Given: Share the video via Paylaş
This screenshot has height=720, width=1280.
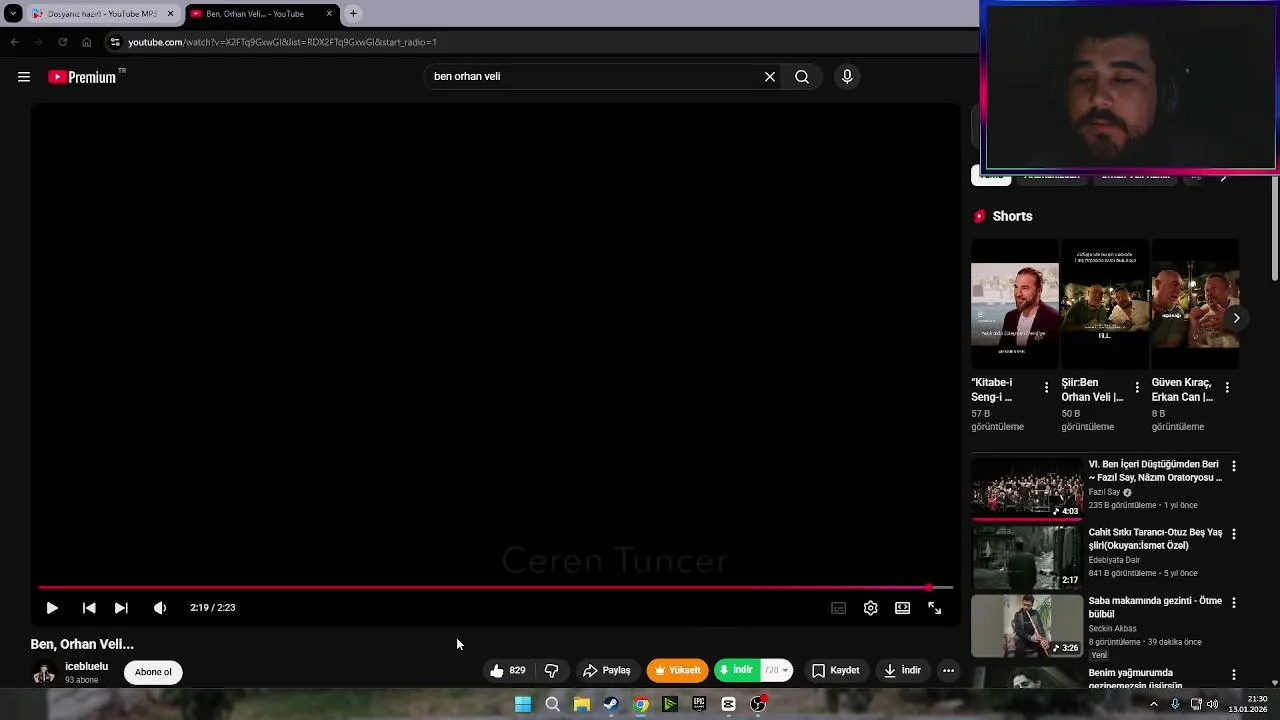Looking at the screenshot, I should coord(607,671).
